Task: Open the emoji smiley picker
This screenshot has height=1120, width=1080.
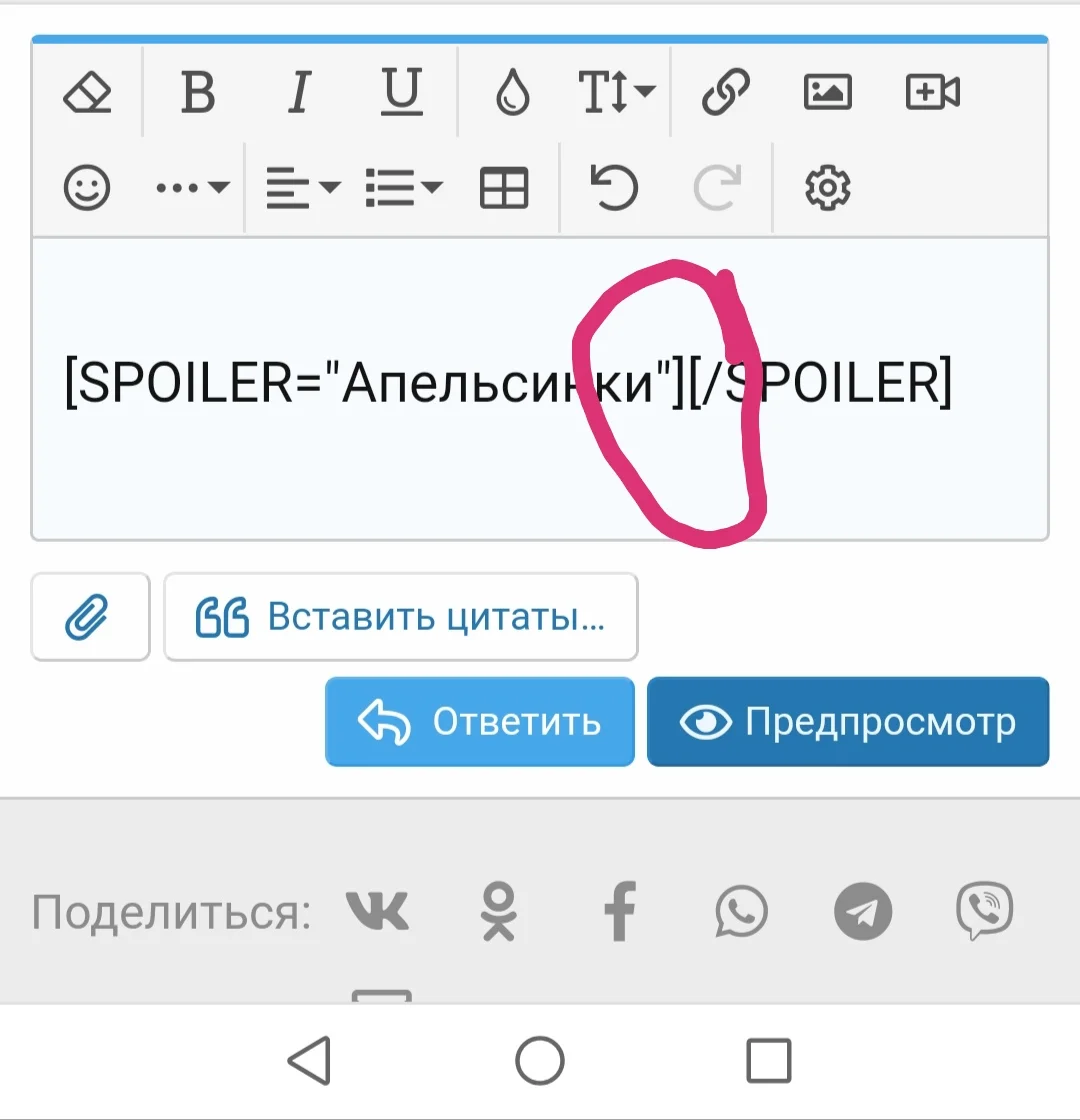Action: (88, 187)
